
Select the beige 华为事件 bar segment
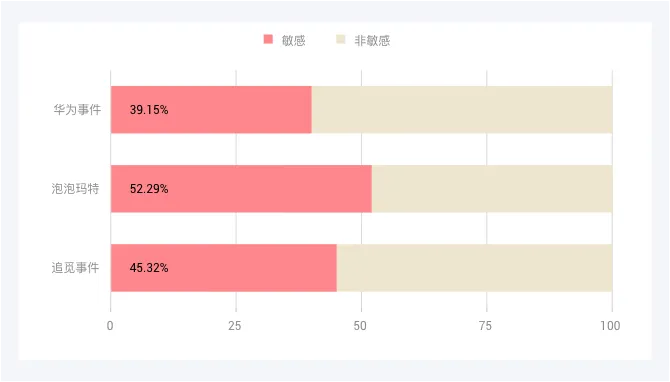click(462, 110)
